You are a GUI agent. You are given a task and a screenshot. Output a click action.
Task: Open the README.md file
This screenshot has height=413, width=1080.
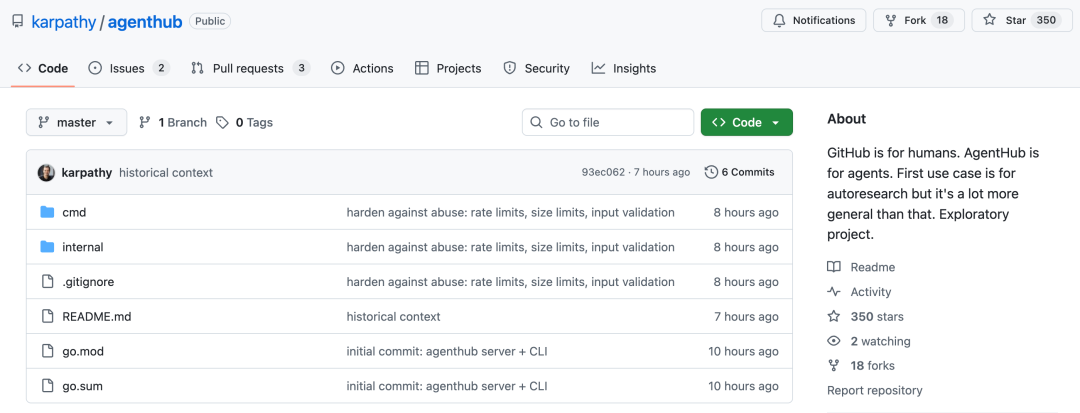pos(96,317)
